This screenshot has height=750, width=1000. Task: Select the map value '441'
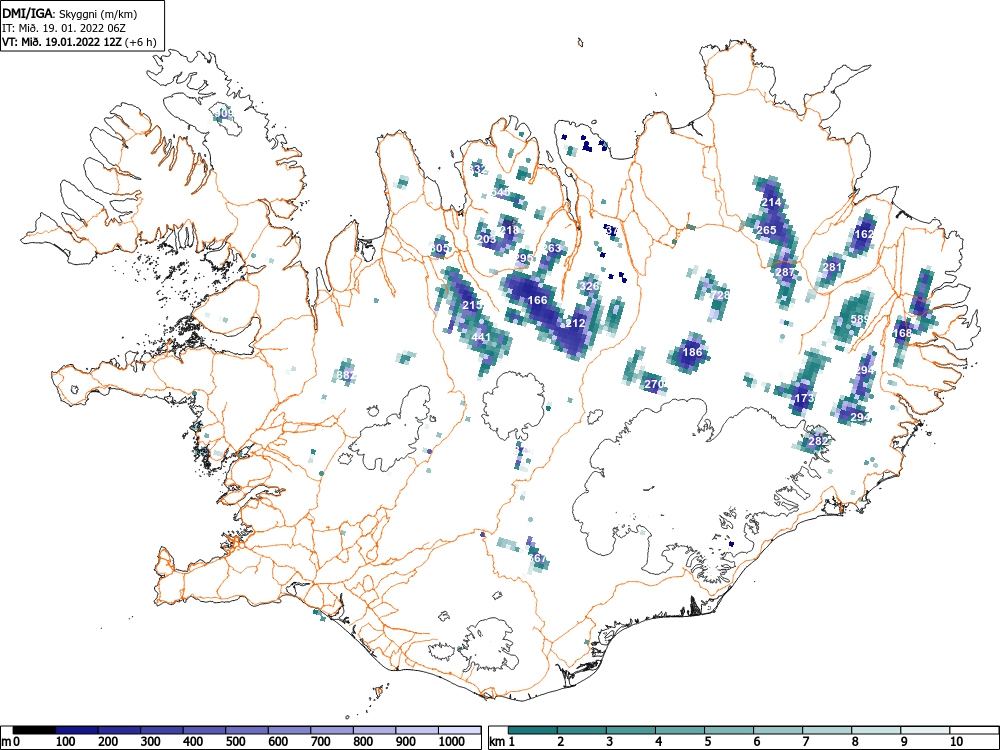482,337
